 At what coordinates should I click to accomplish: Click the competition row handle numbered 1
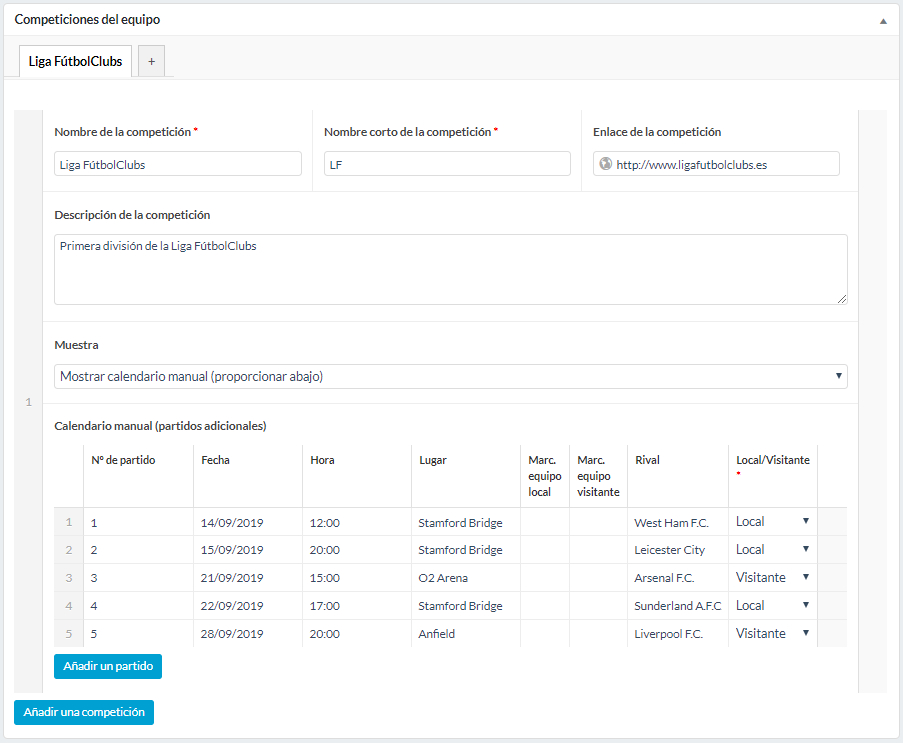[28, 401]
